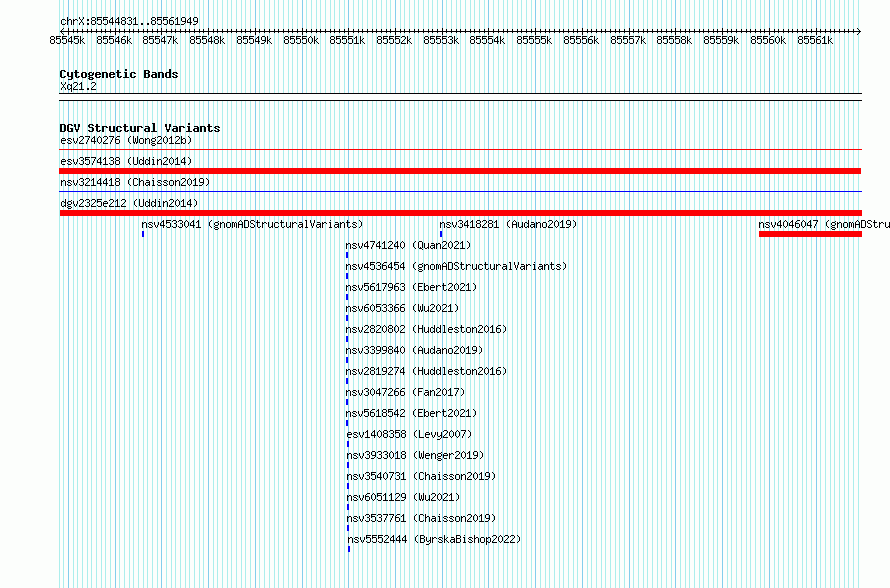
Task: Click the esv2740276 (Wong2012b) variant label
Action: click(126, 140)
